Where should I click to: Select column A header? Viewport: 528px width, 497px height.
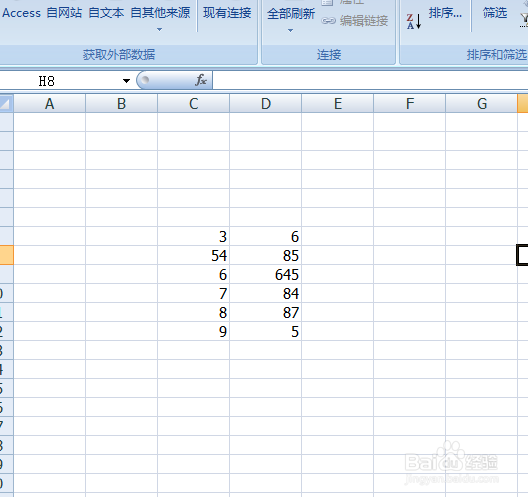pos(50,103)
